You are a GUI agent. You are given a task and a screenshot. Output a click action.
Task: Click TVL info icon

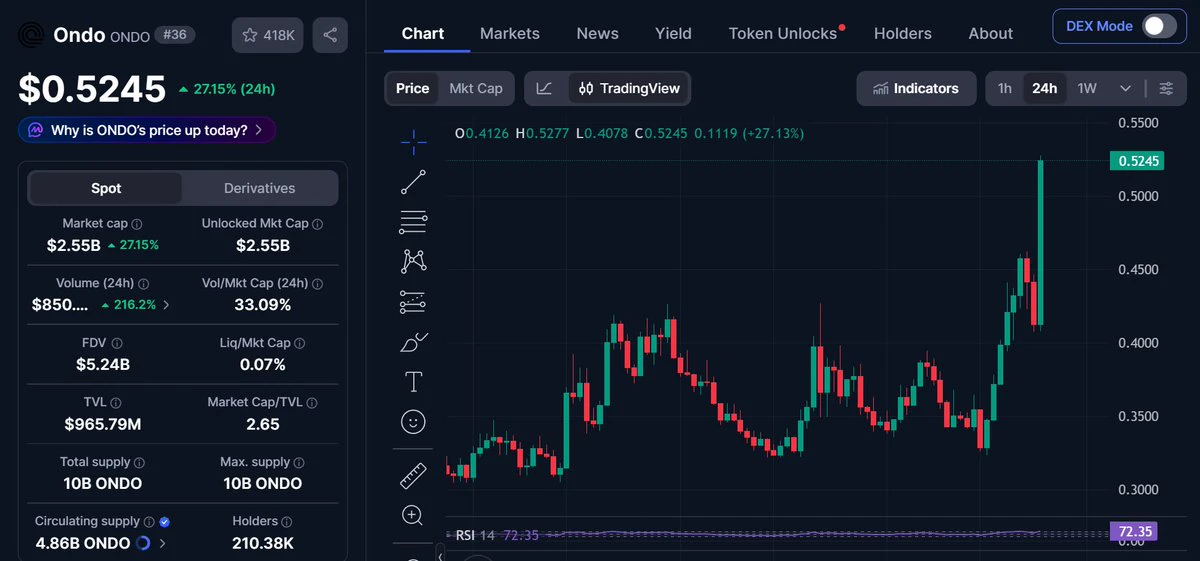pos(117,403)
